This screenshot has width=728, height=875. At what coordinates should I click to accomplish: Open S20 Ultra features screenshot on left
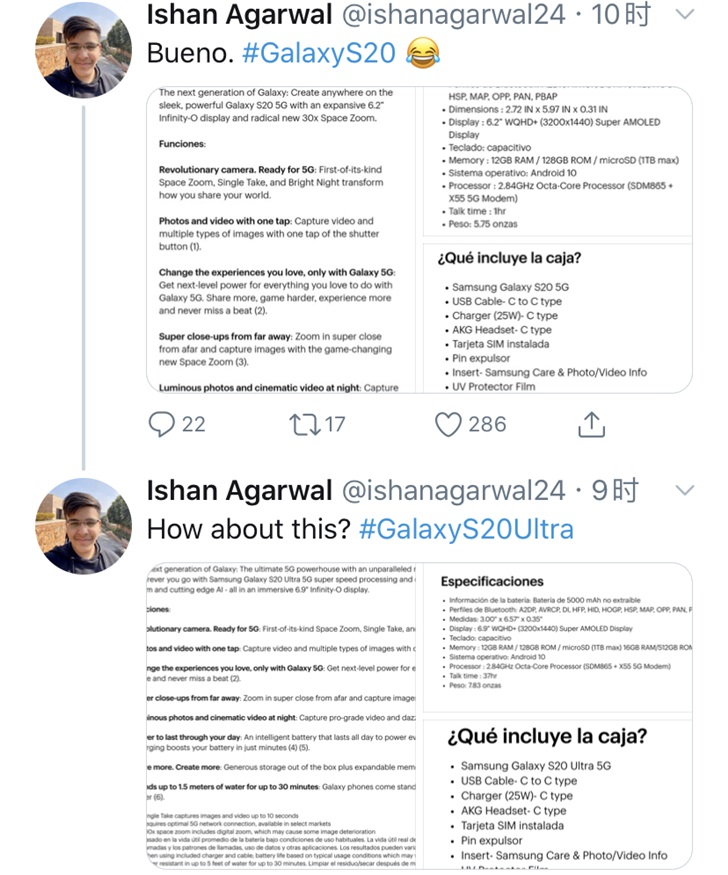[x=279, y=716]
